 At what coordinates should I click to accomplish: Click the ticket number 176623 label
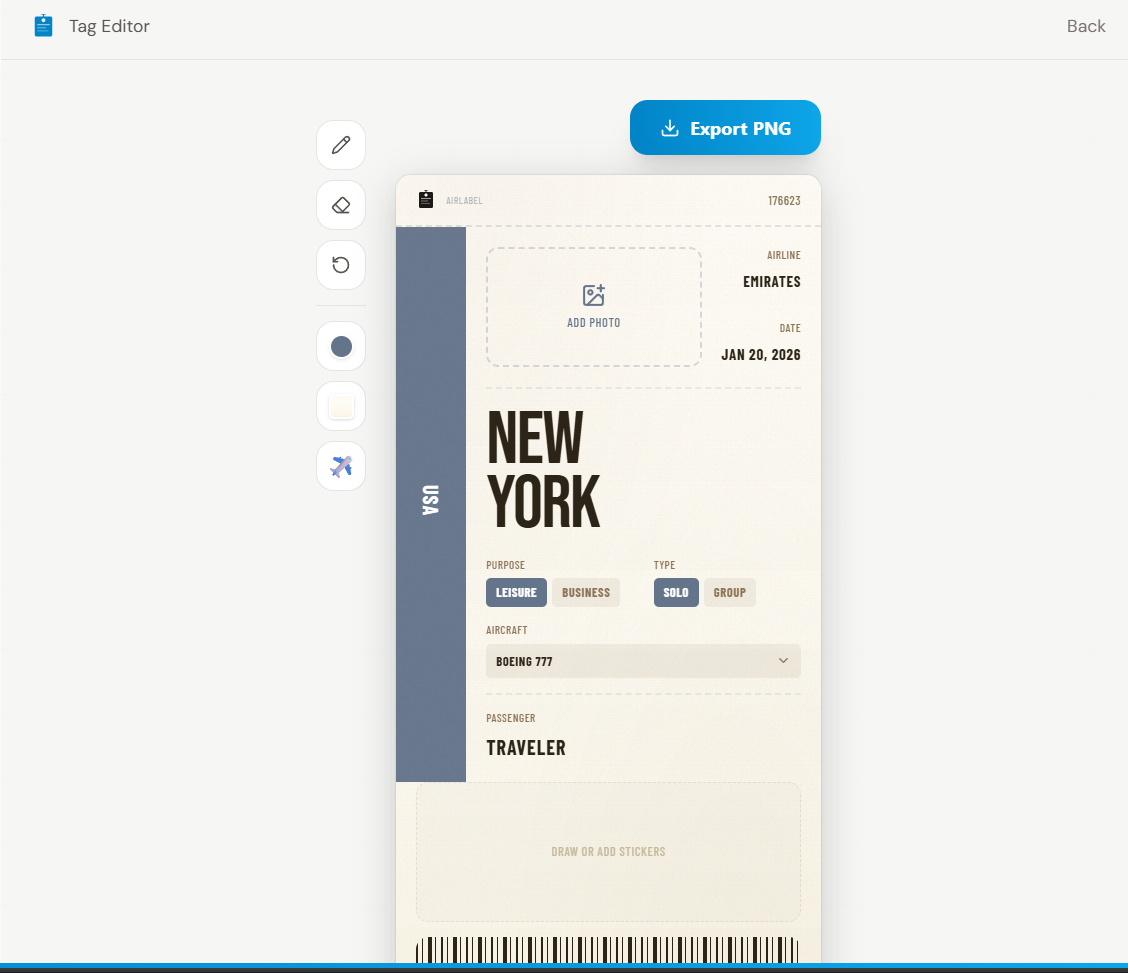(785, 200)
